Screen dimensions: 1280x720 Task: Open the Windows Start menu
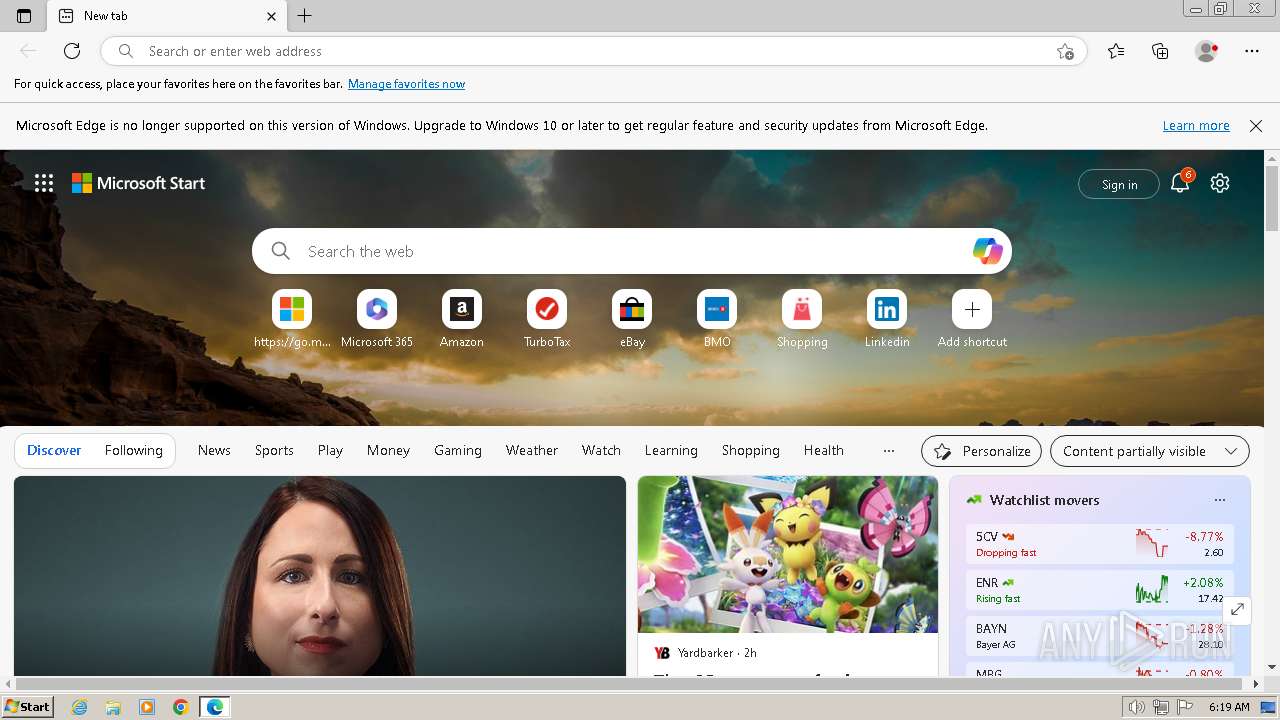pyautogui.click(x=27, y=707)
